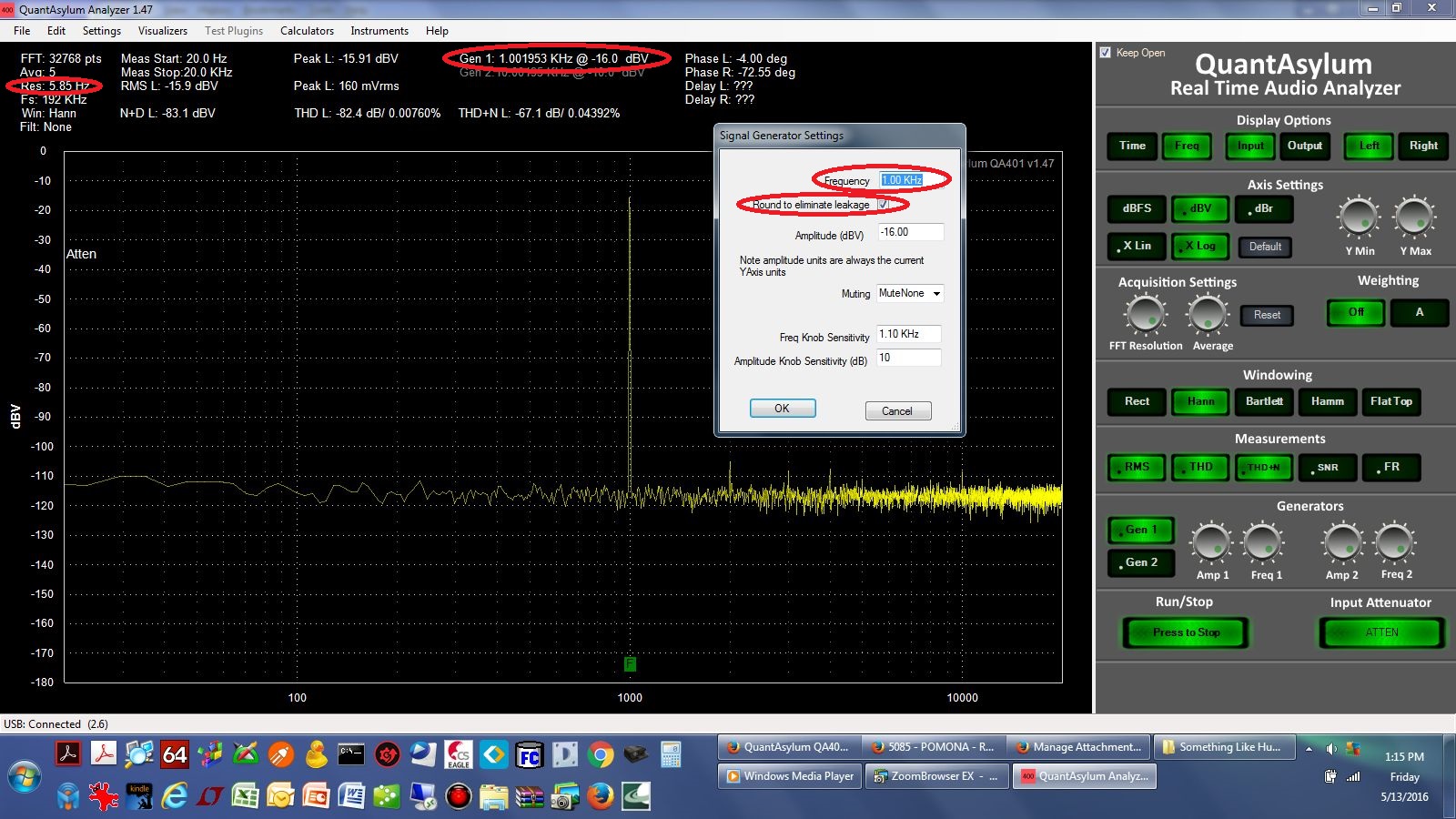Open the Instruments menu

[379, 30]
